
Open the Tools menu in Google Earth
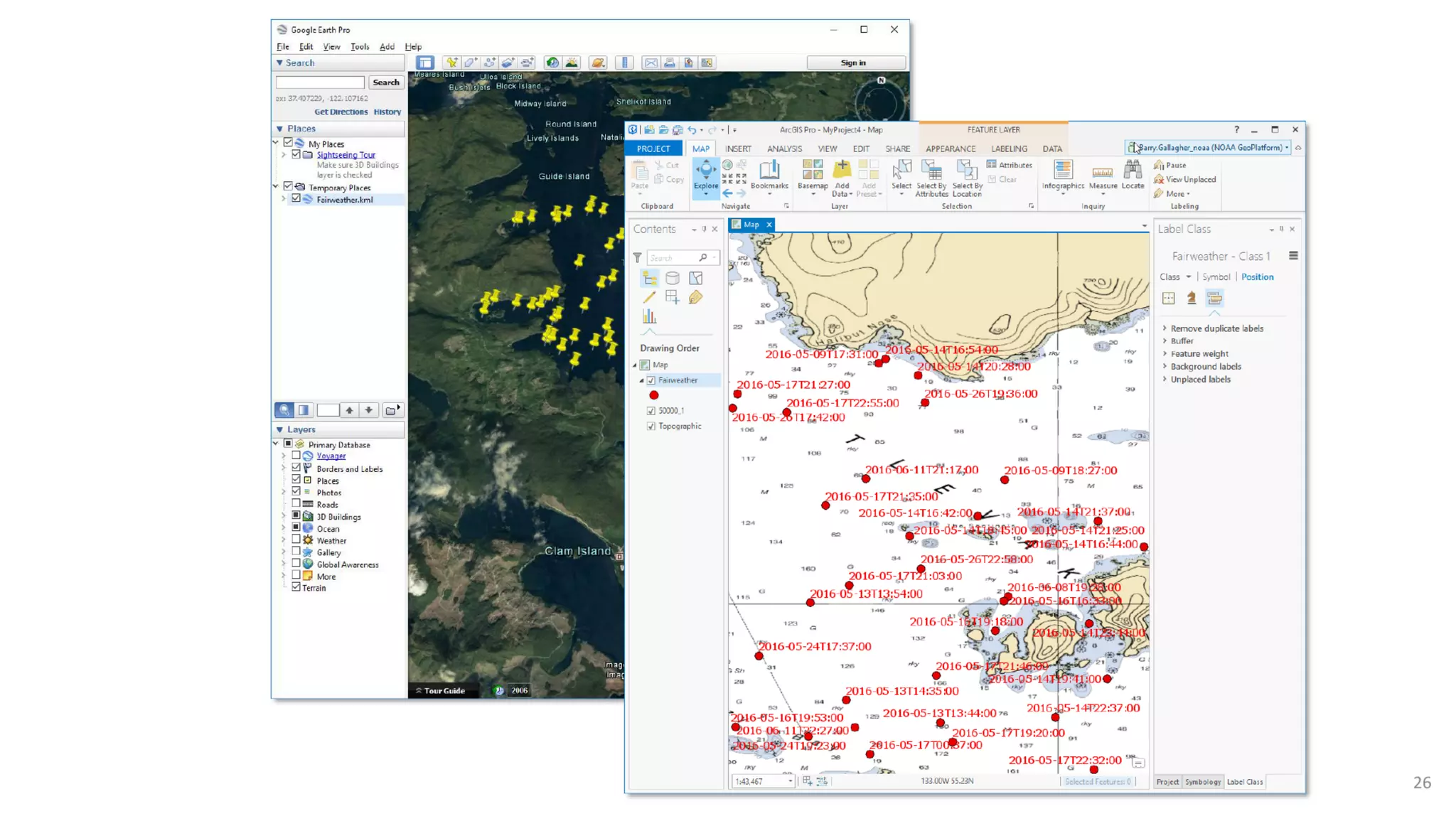tap(360, 47)
